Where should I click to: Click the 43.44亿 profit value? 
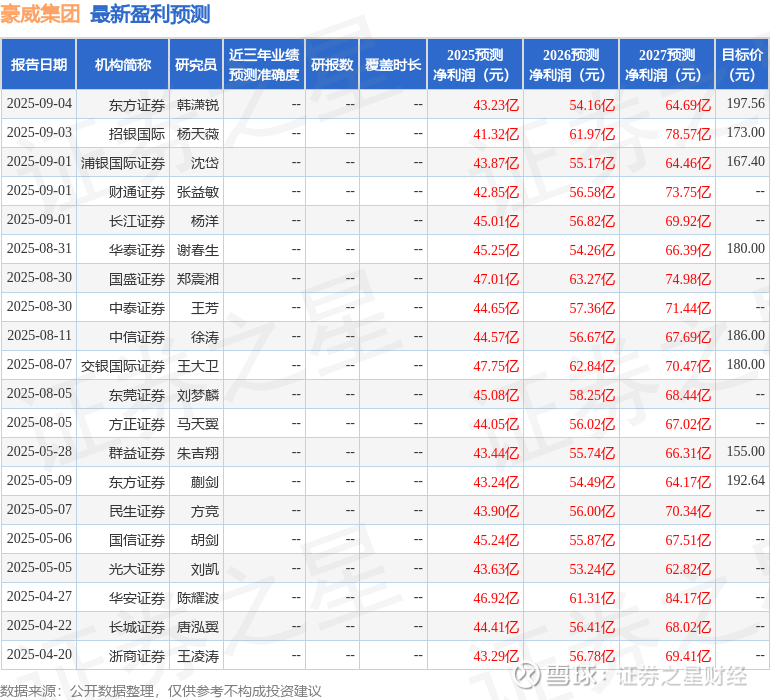point(496,452)
